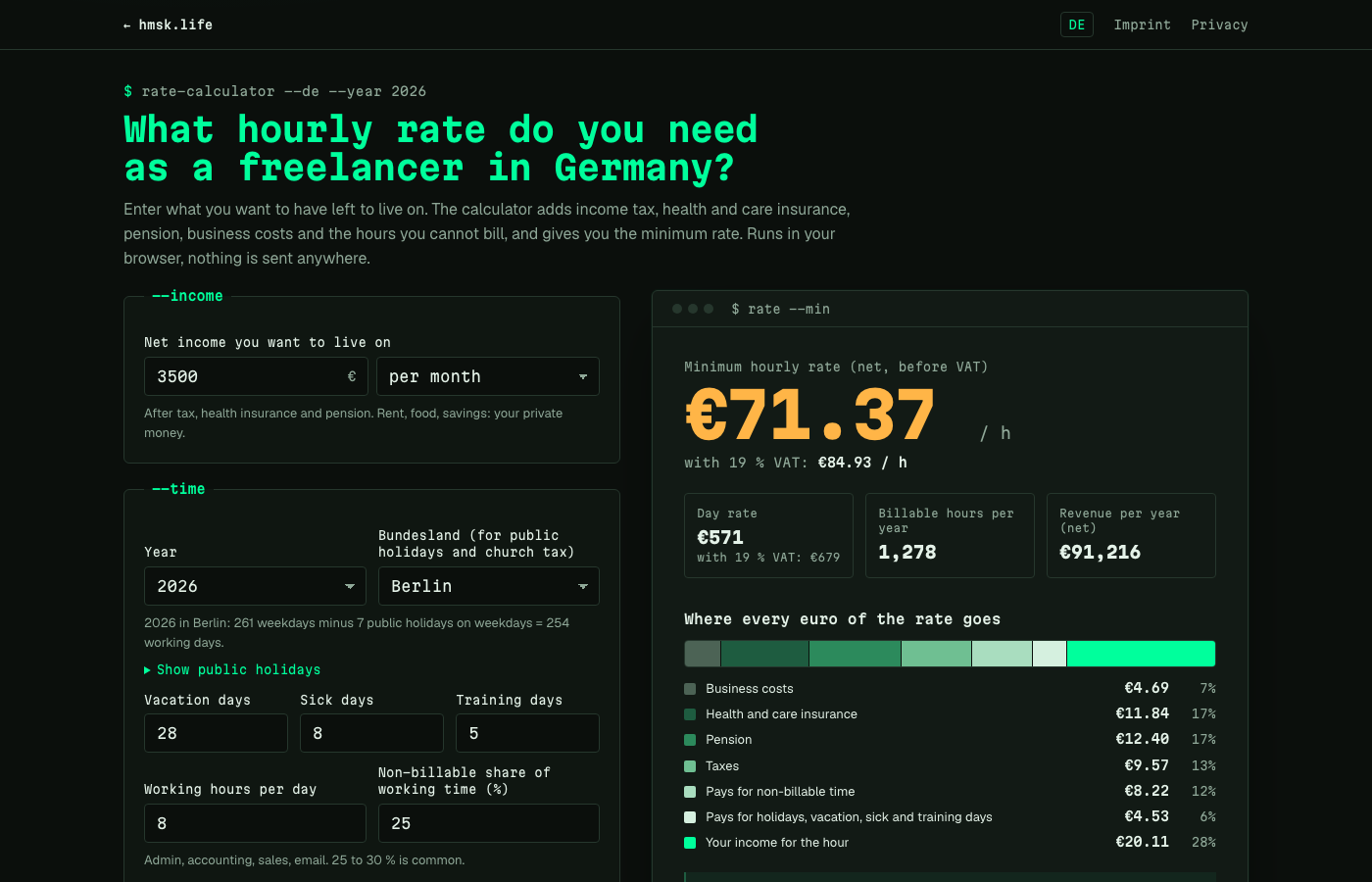Click the Vacation days input field
The image size is (1372, 882).
point(216,733)
